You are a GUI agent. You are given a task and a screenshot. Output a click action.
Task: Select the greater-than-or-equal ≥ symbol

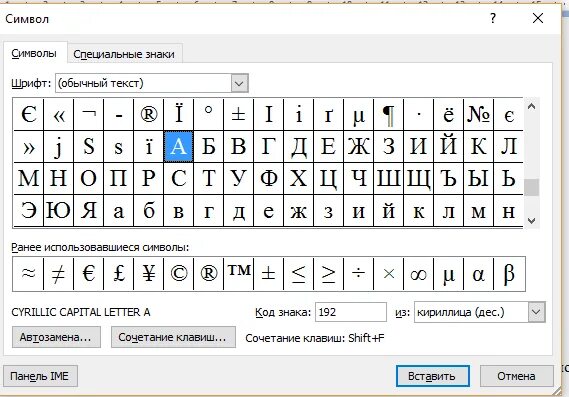[x=329, y=274]
